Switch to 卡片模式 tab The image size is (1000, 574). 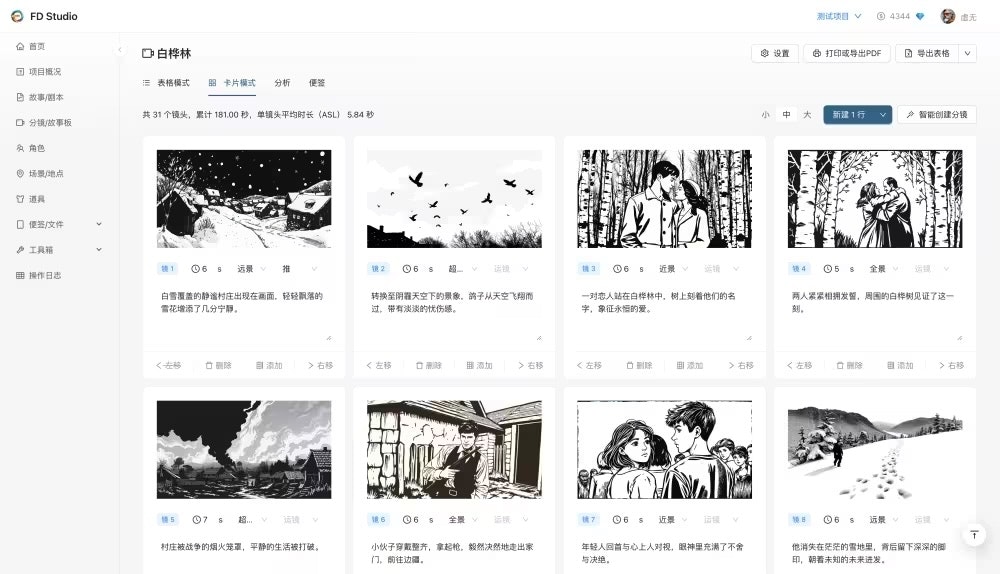232,83
